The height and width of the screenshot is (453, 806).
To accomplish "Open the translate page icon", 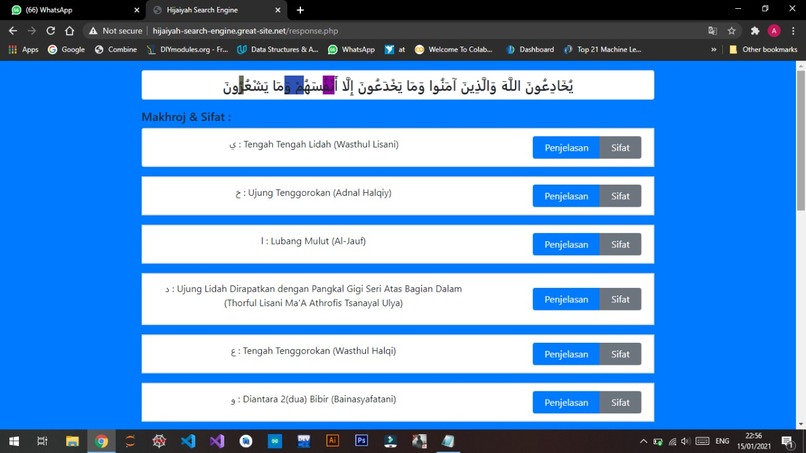I will (712, 31).
